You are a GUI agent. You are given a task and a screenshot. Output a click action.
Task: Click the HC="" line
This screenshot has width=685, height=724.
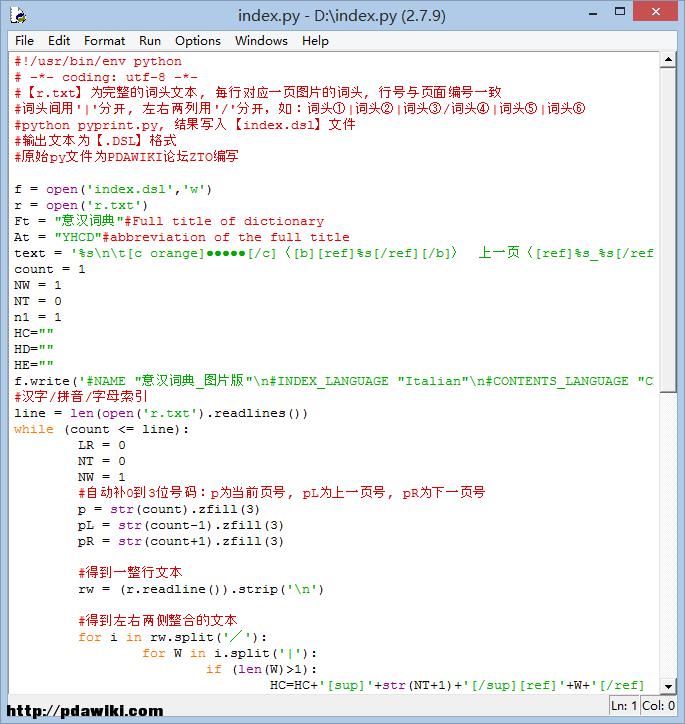[34, 333]
